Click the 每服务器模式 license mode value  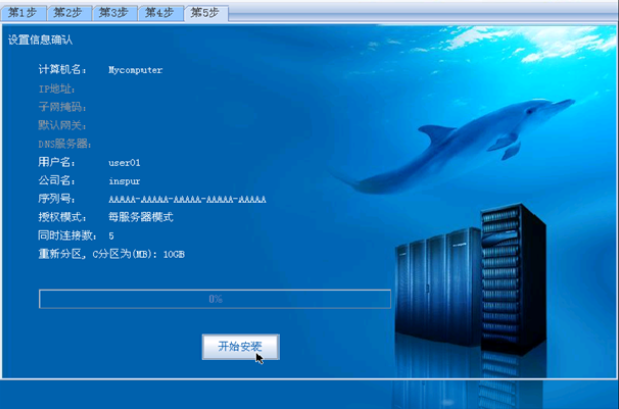(141, 217)
